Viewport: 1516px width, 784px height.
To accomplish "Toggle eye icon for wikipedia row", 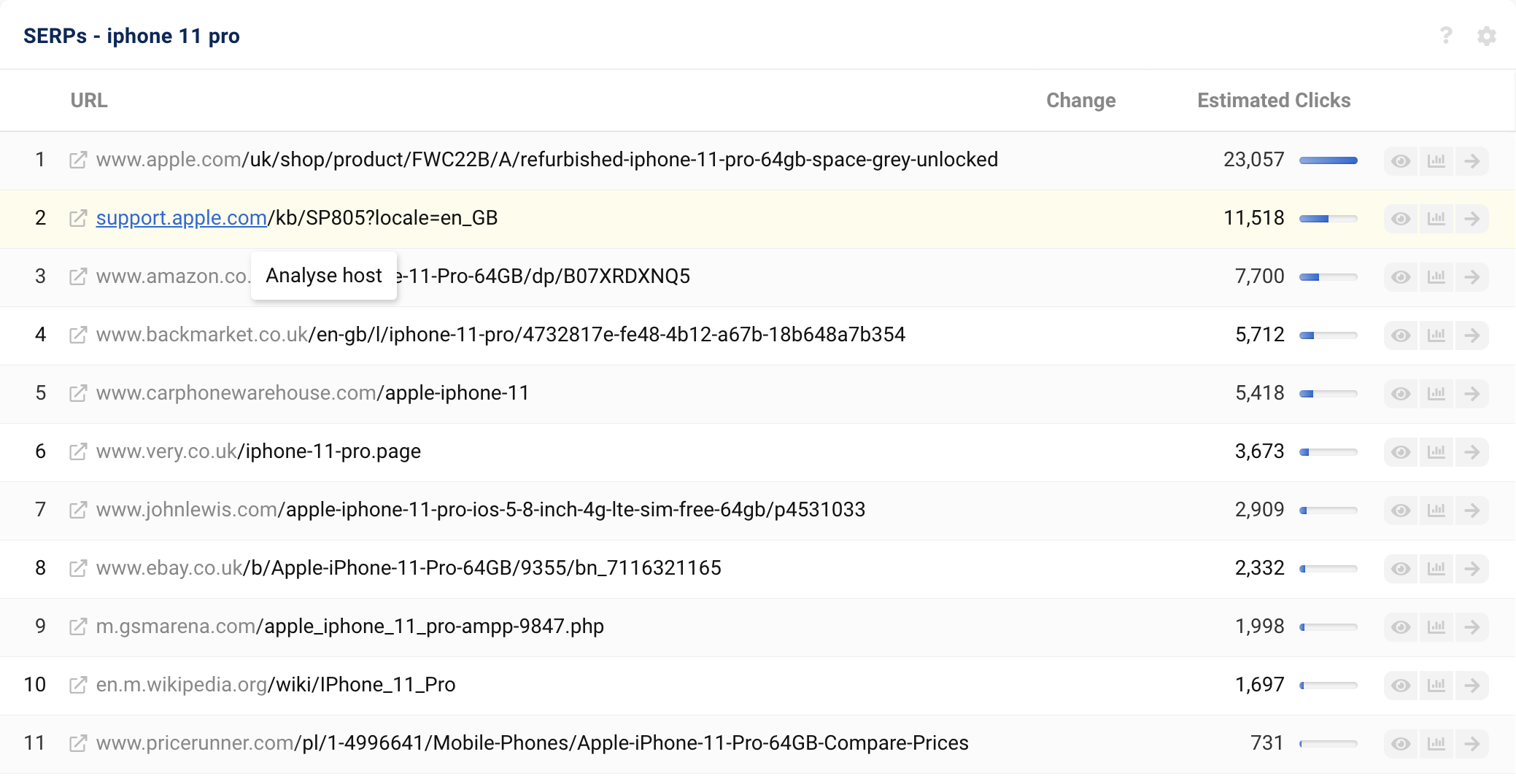I will pyautogui.click(x=1401, y=686).
